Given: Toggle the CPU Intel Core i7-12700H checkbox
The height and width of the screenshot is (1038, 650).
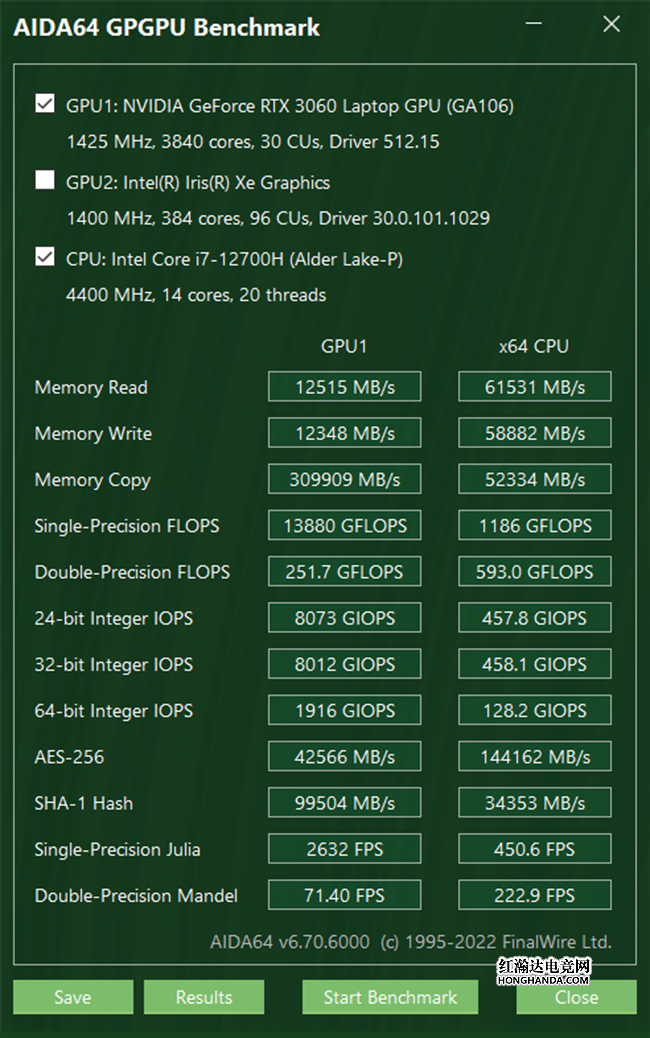Looking at the screenshot, I should click(45, 257).
